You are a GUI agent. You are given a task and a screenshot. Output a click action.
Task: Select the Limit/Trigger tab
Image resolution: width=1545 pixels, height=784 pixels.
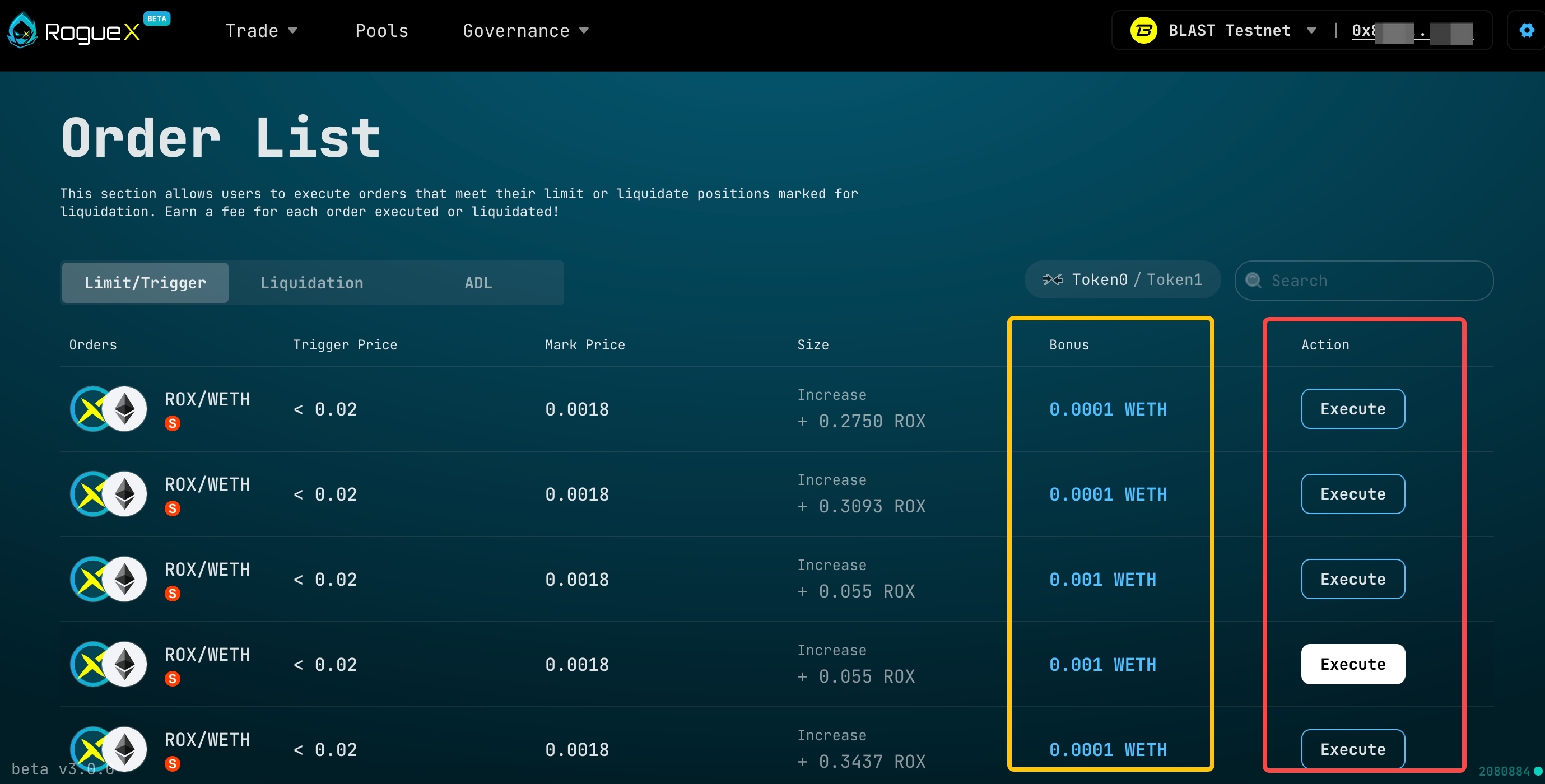pos(145,282)
